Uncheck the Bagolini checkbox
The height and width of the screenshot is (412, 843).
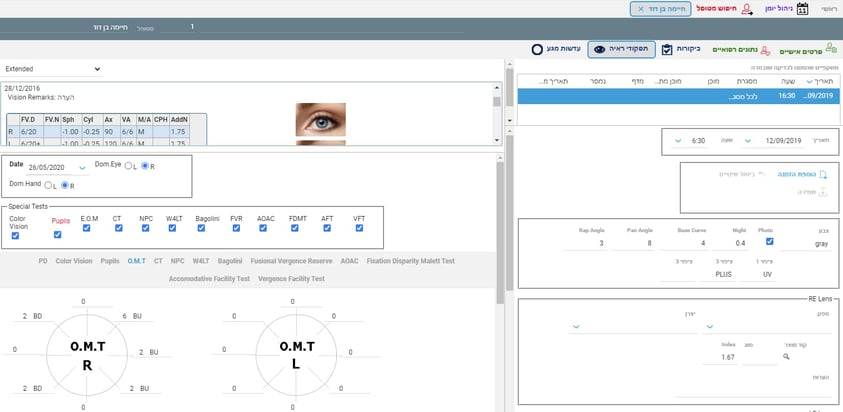pos(201,228)
